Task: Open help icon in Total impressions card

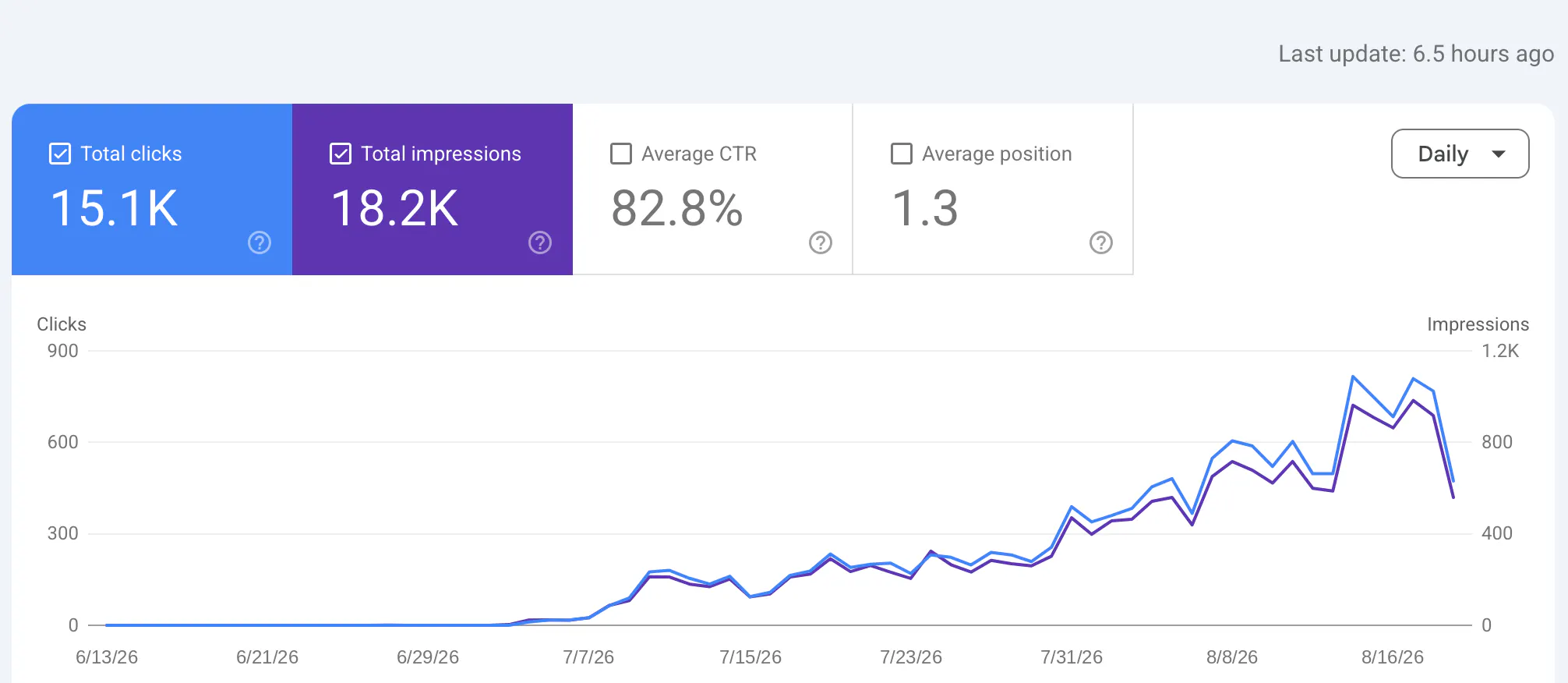Action: [x=540, y=242]
